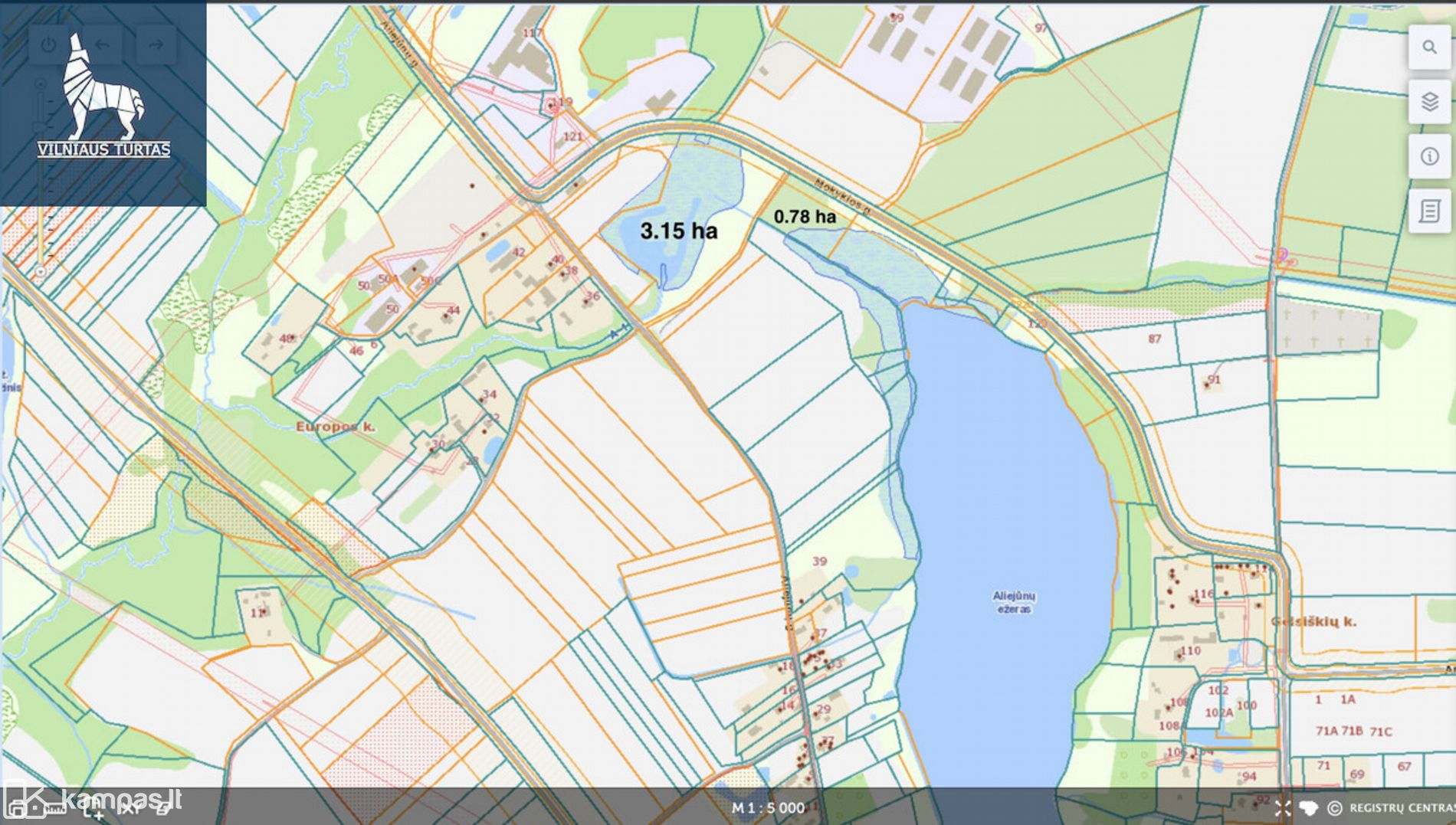Image resolution: width=1456 pixels, height=825 pixels.
Task: Click parcel number 87 on map
Action: tap(1155, 339)
